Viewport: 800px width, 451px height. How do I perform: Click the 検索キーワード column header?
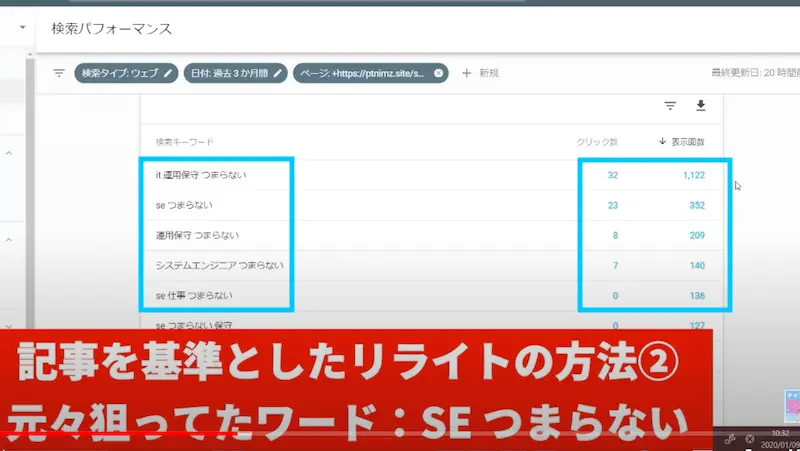(184, 142)
